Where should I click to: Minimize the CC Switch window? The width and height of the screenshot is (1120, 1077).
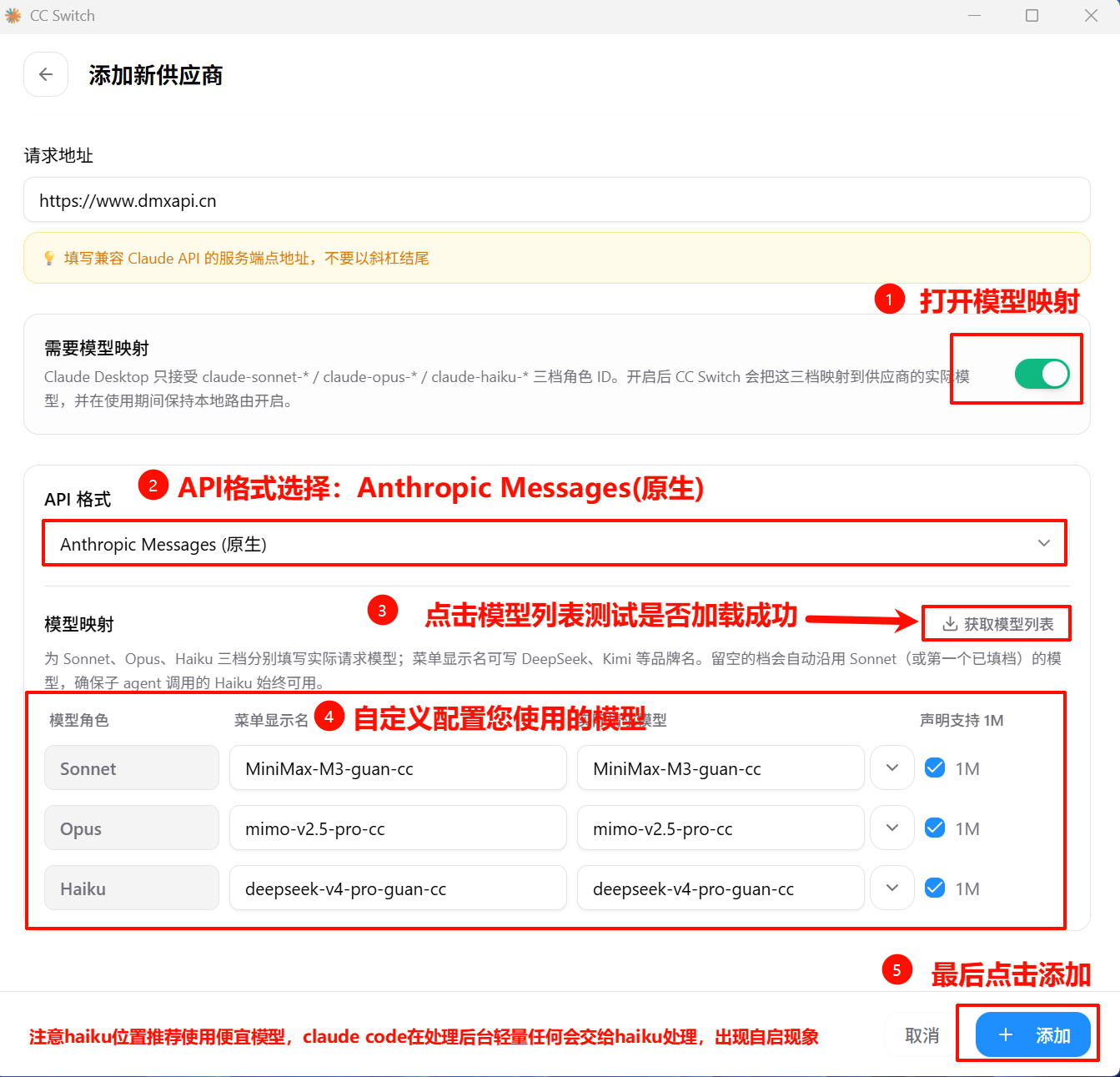[x=974, y=16]
